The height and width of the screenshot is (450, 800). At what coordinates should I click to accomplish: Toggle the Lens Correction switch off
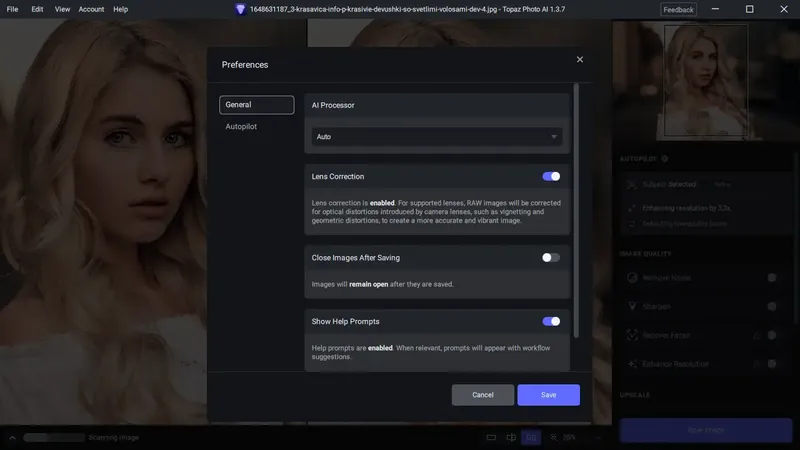[551, 177]
